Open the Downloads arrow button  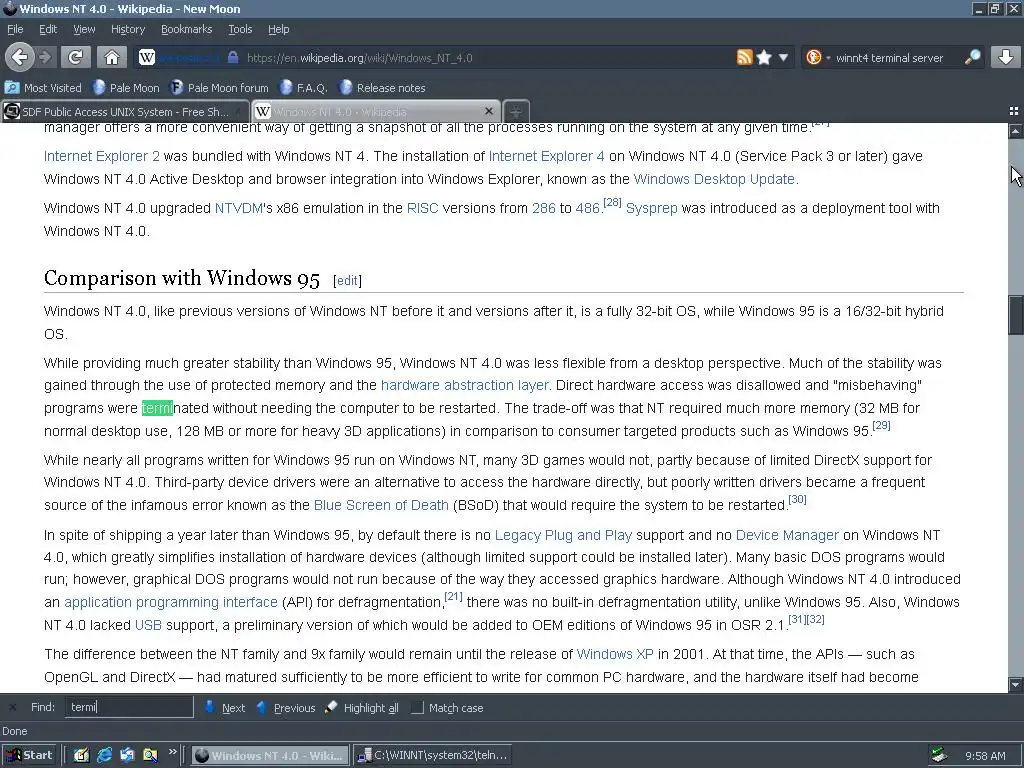(1005, 57)
